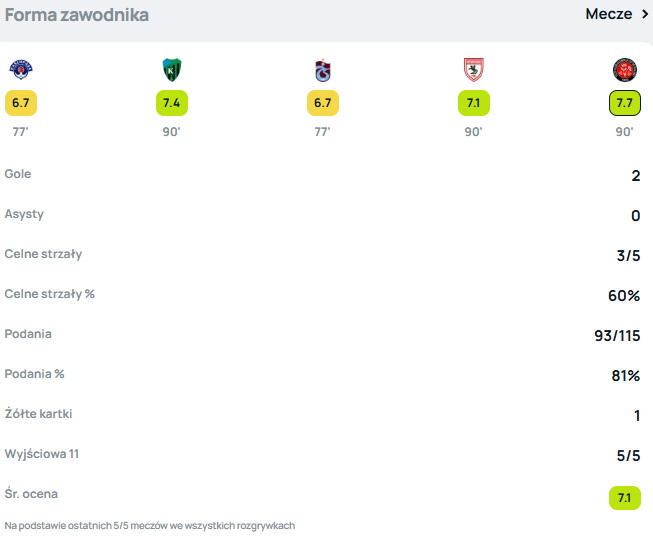
Task: Select the Gole statistic row label
Action: tap(18, 174)
